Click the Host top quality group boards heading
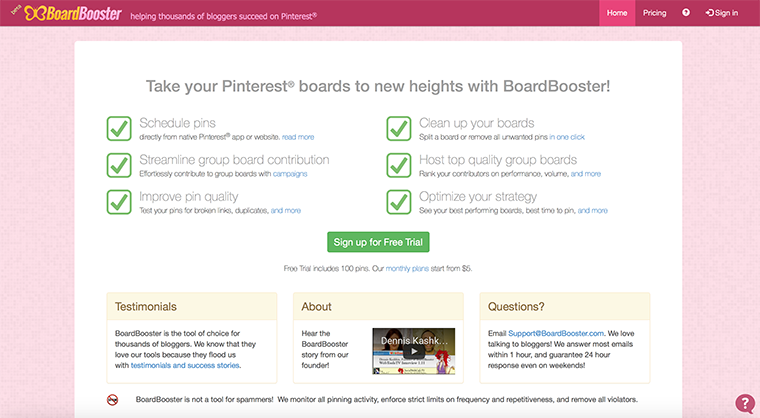 pyautogui.click(x=498, y=160)
